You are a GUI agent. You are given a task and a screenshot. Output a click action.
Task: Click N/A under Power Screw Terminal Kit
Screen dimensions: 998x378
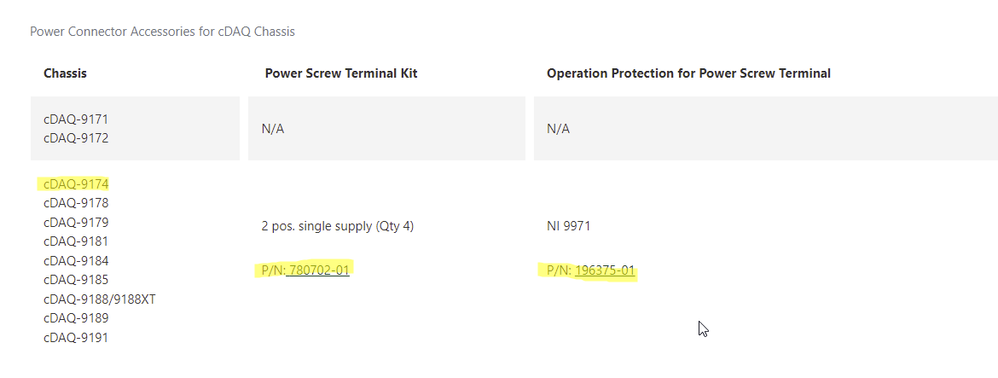[272, 129]
